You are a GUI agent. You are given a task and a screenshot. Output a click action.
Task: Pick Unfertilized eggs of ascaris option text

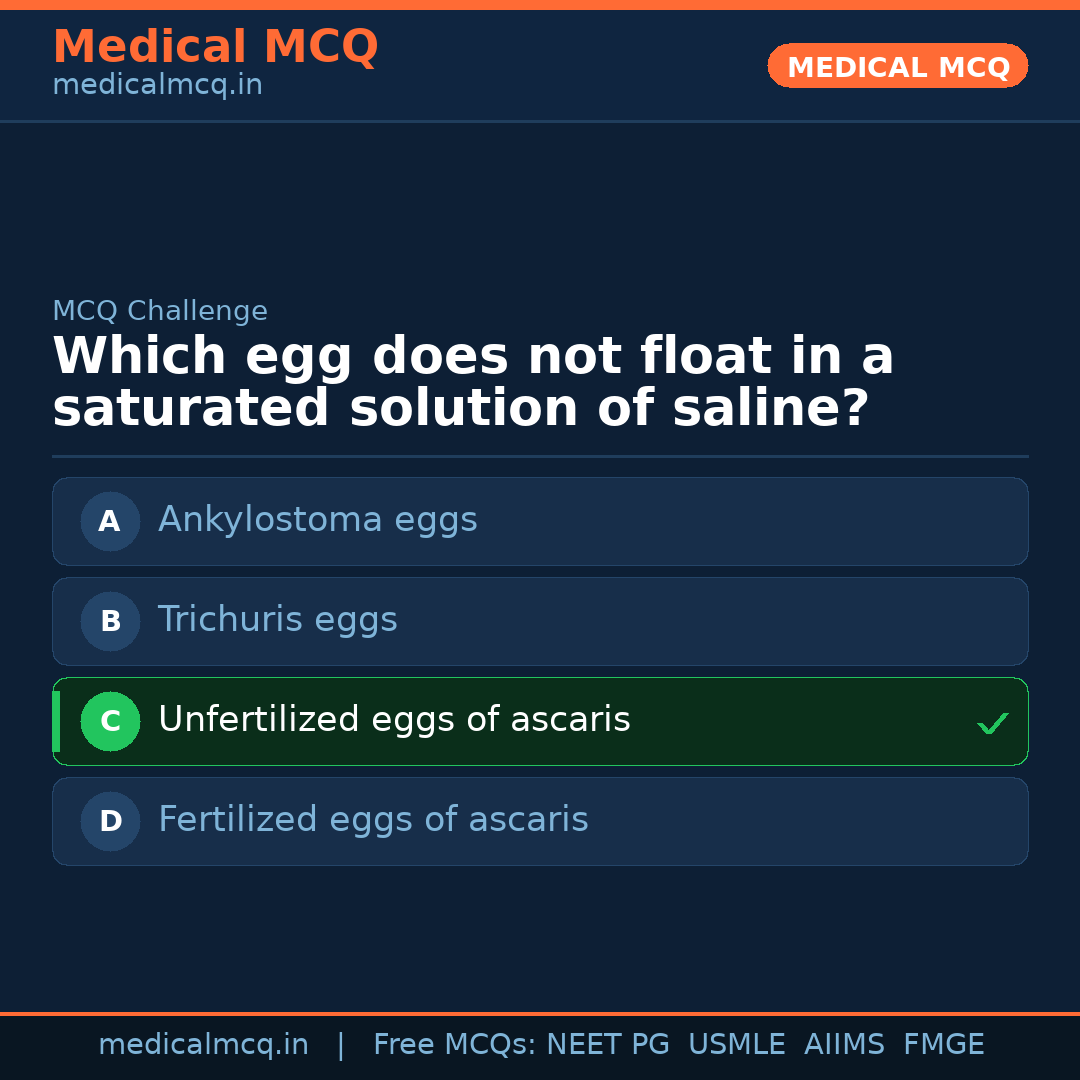(x=394, y=720)
